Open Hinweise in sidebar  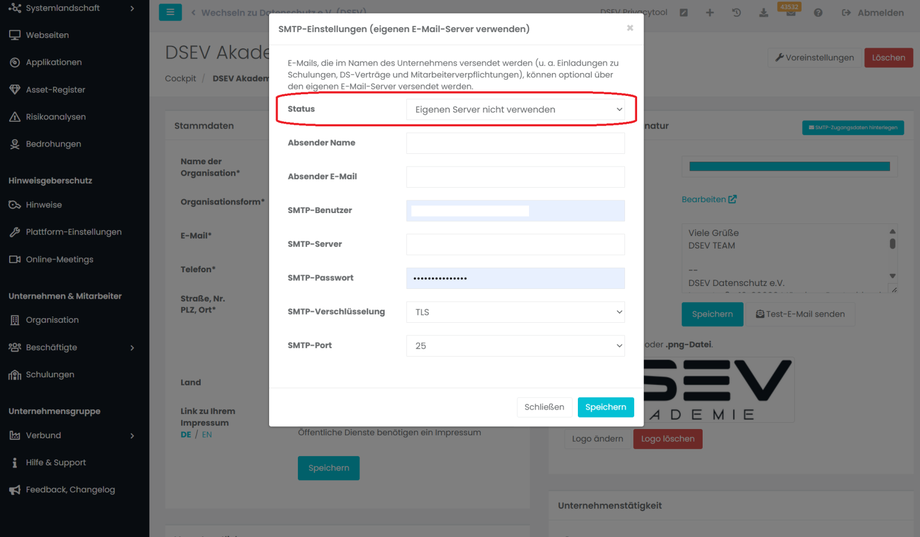(x=43, y=205)
